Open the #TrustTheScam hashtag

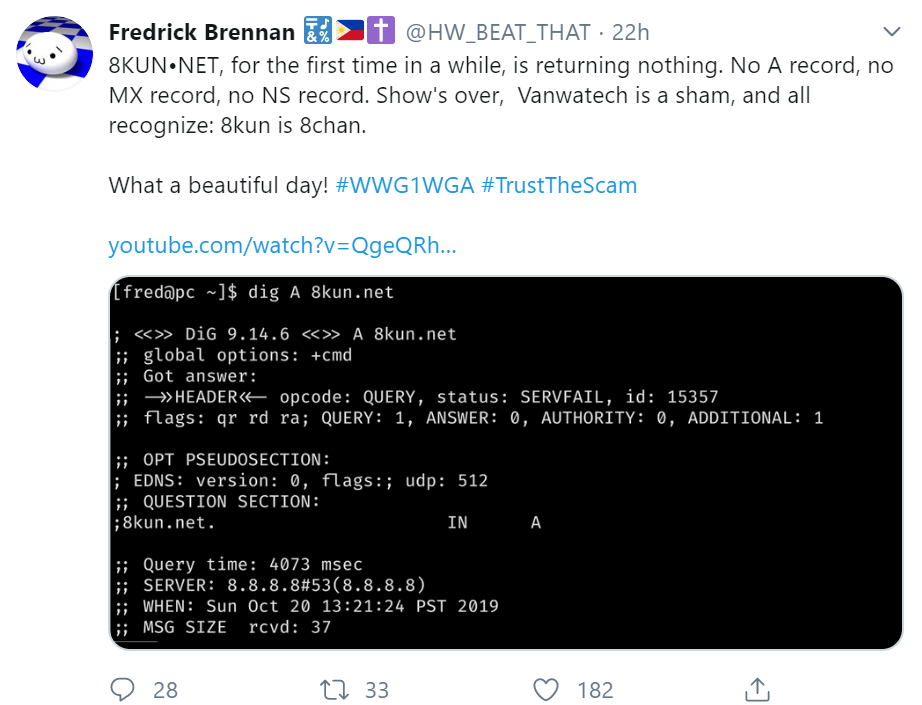(559, 185)
